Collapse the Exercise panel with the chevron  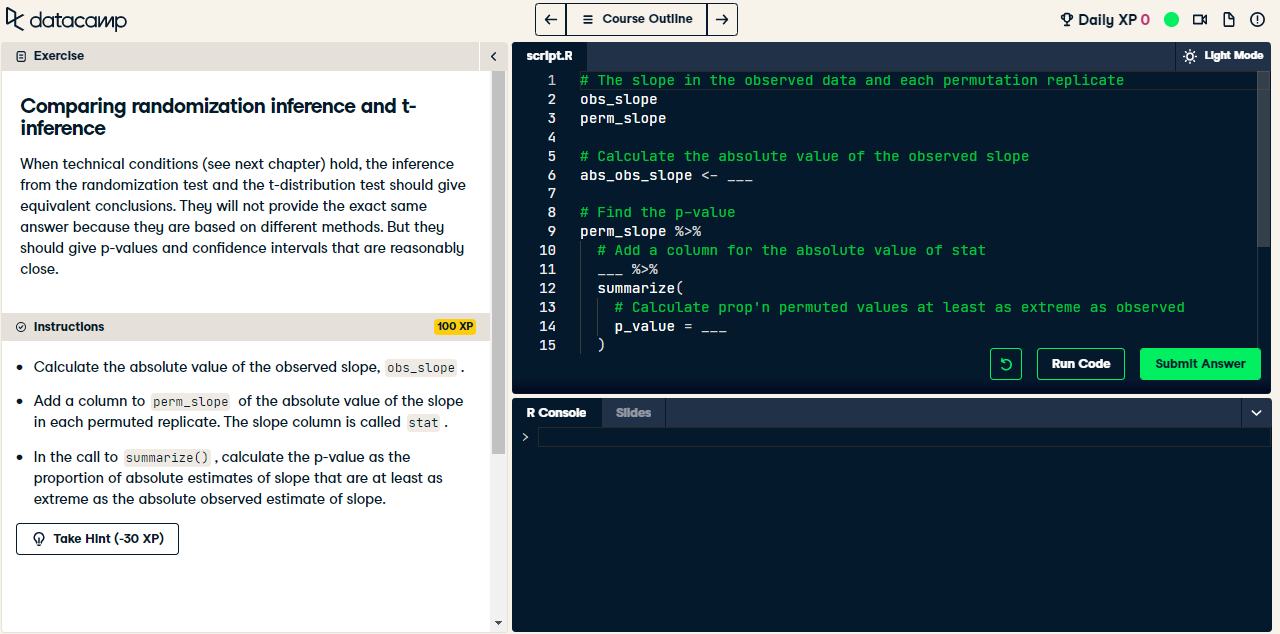point(493,56)
